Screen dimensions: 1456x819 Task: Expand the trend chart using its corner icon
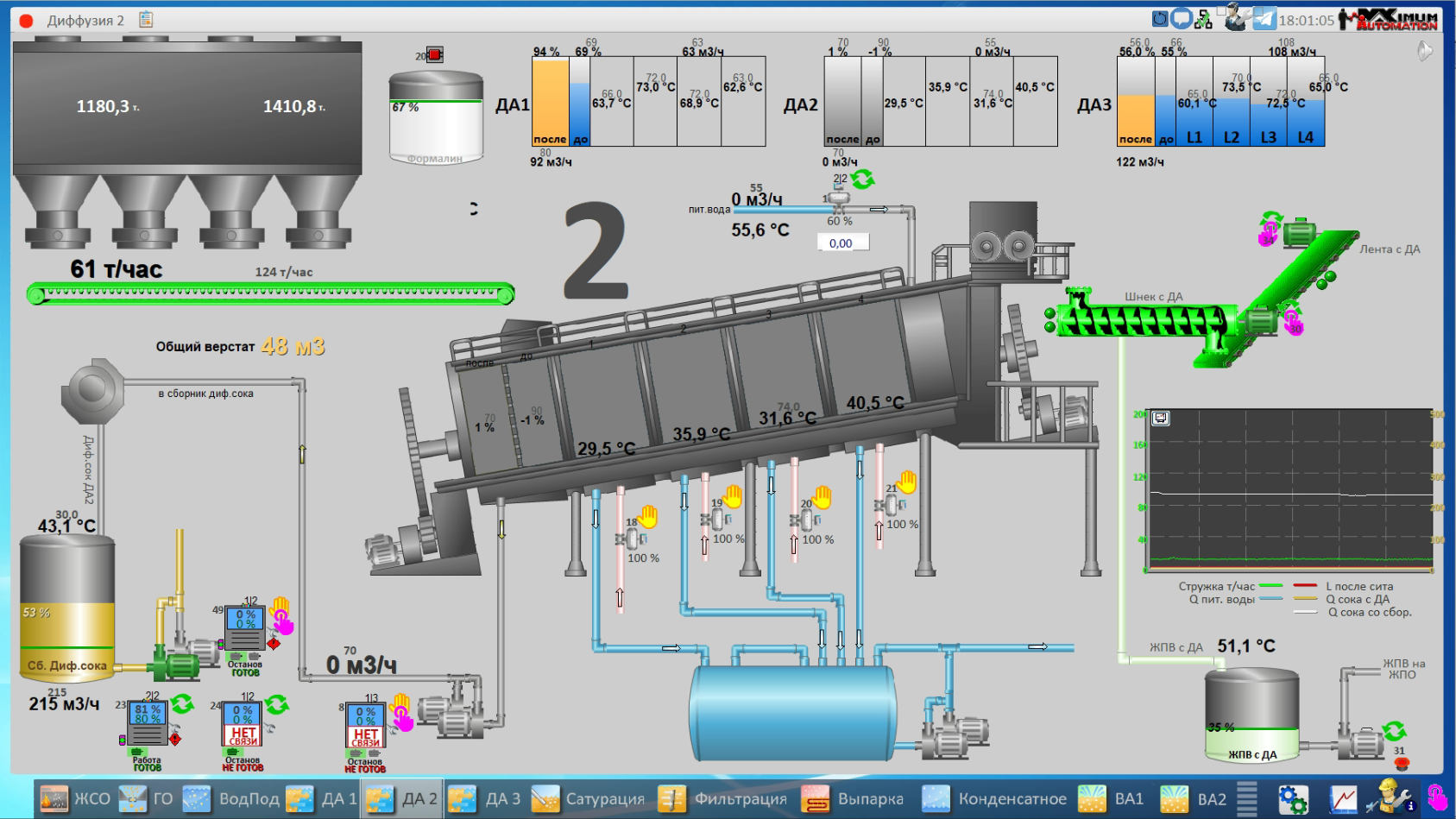(x=1161, y=419)
